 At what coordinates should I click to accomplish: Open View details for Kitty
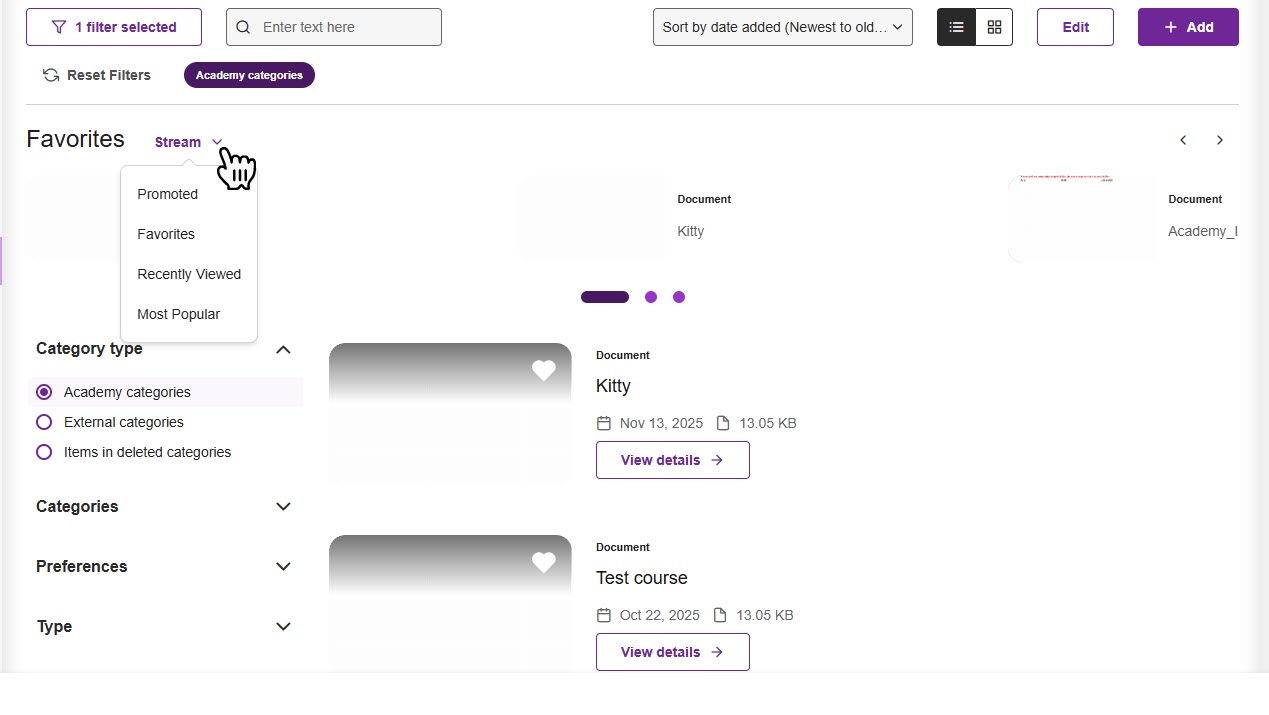pyautogui.click(x=673, y=460)
